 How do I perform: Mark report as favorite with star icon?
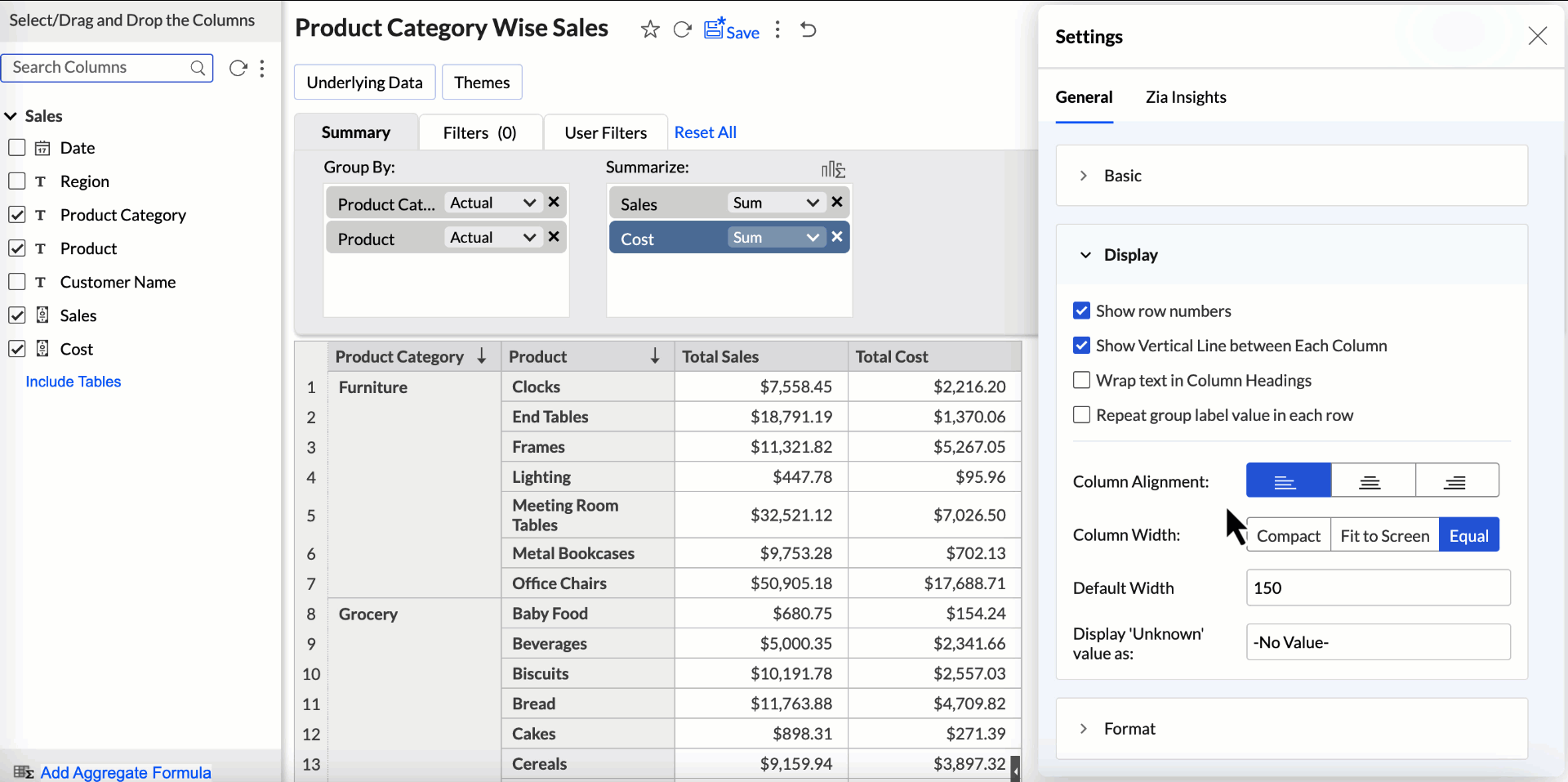[x=650, y=30]
